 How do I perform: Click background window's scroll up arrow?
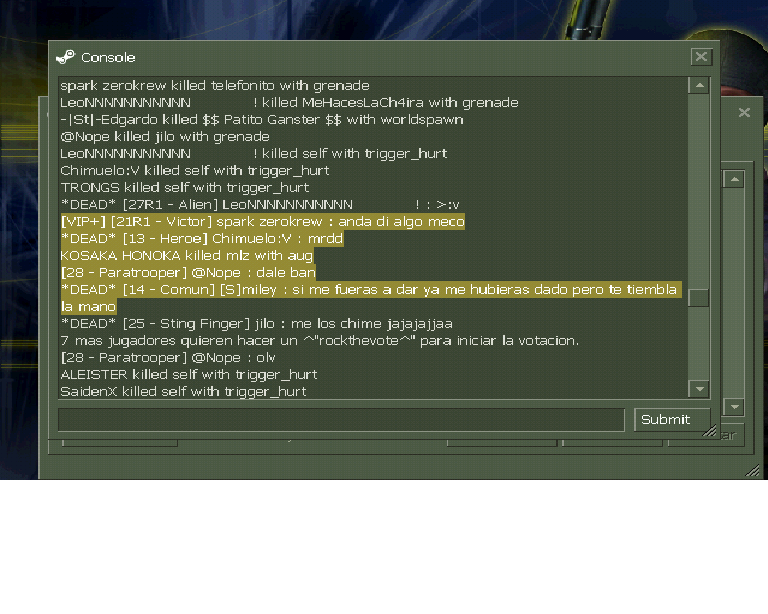coord(734,180)
